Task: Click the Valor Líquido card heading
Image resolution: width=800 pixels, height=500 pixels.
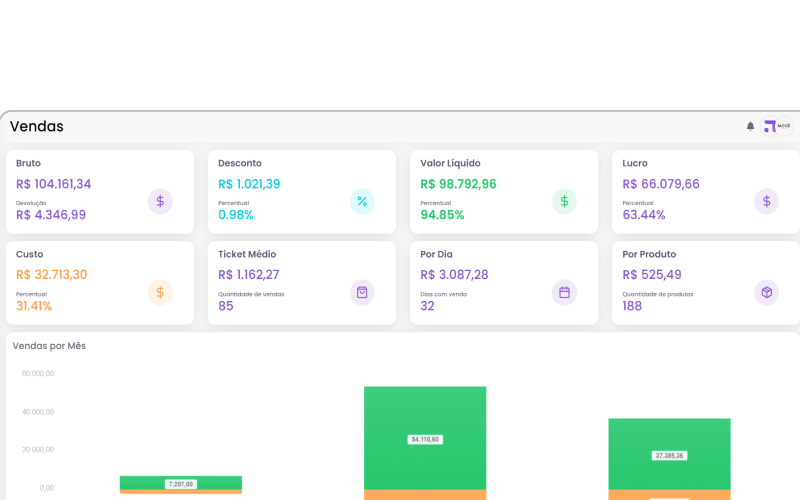Action: coord(450,163)
